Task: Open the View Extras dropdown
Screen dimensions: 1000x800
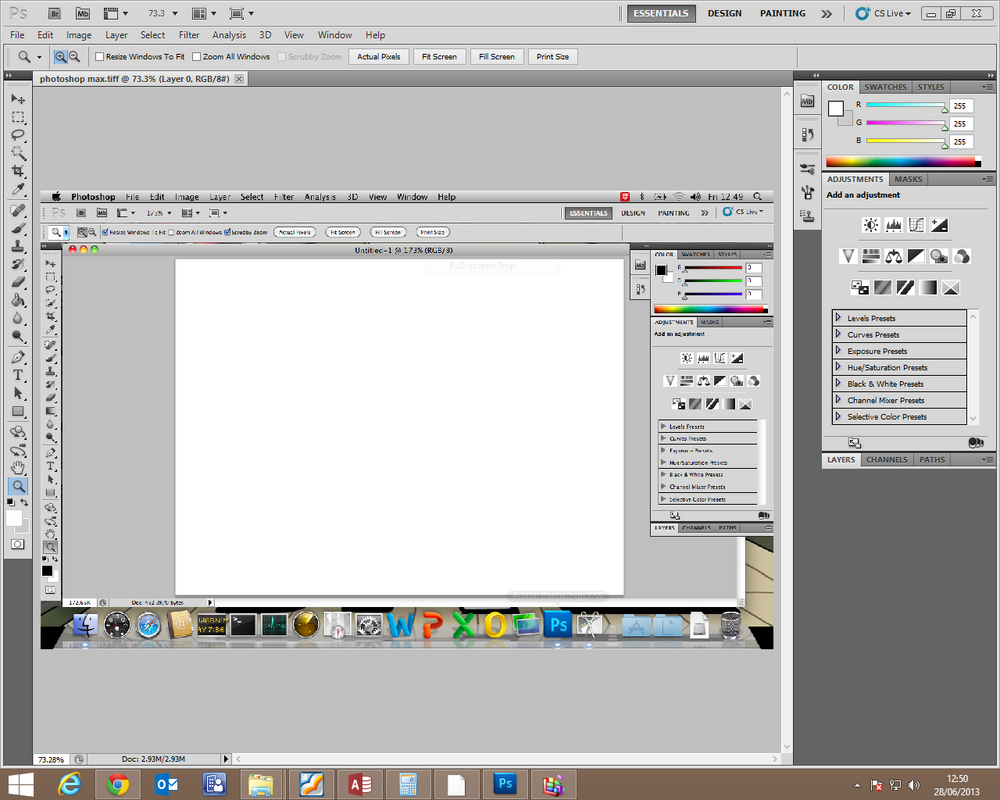Action: [115, 13]
